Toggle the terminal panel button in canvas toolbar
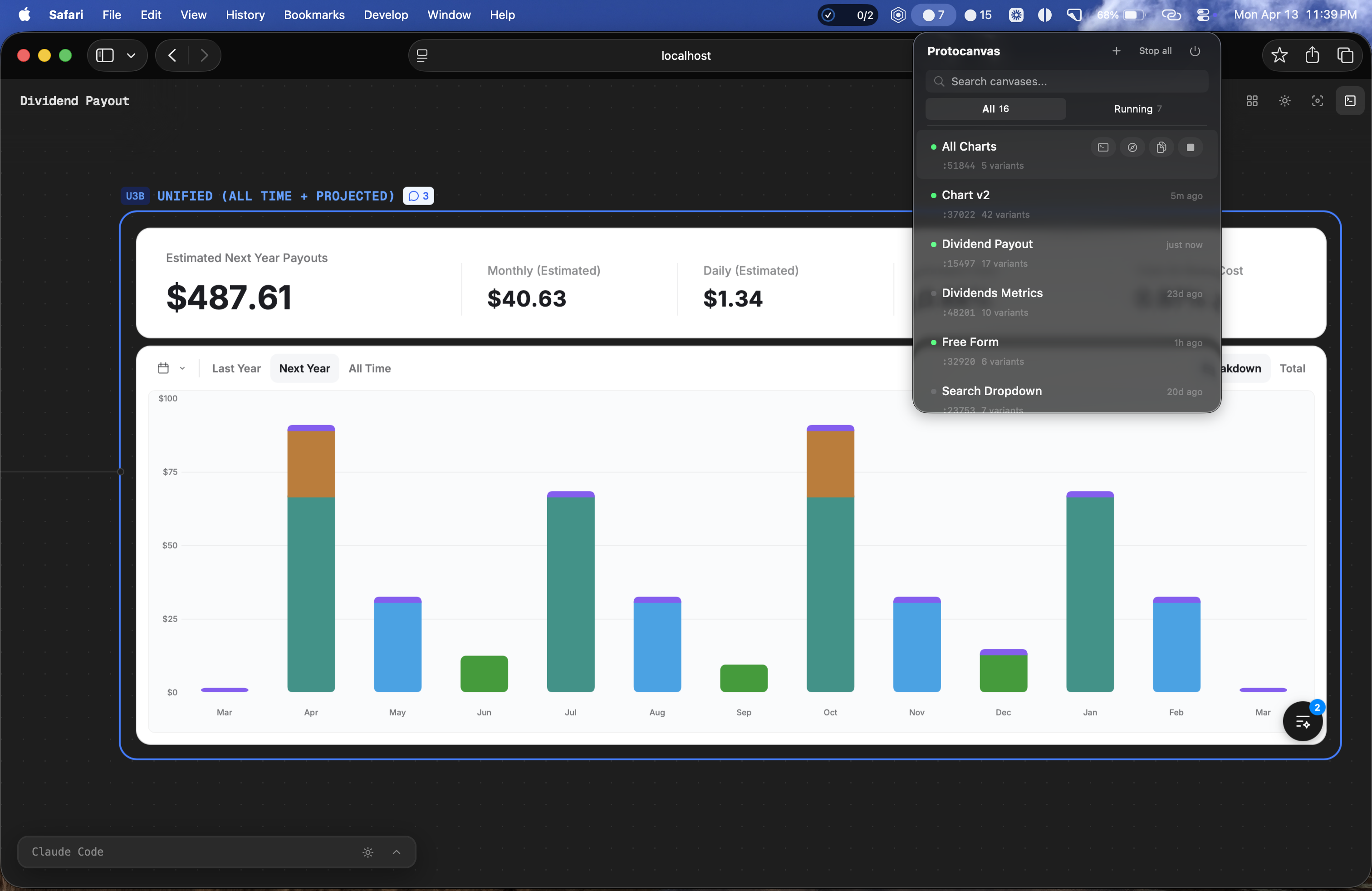Image resolution: width=1372 pixels, height=891 pixels. 1349,101
